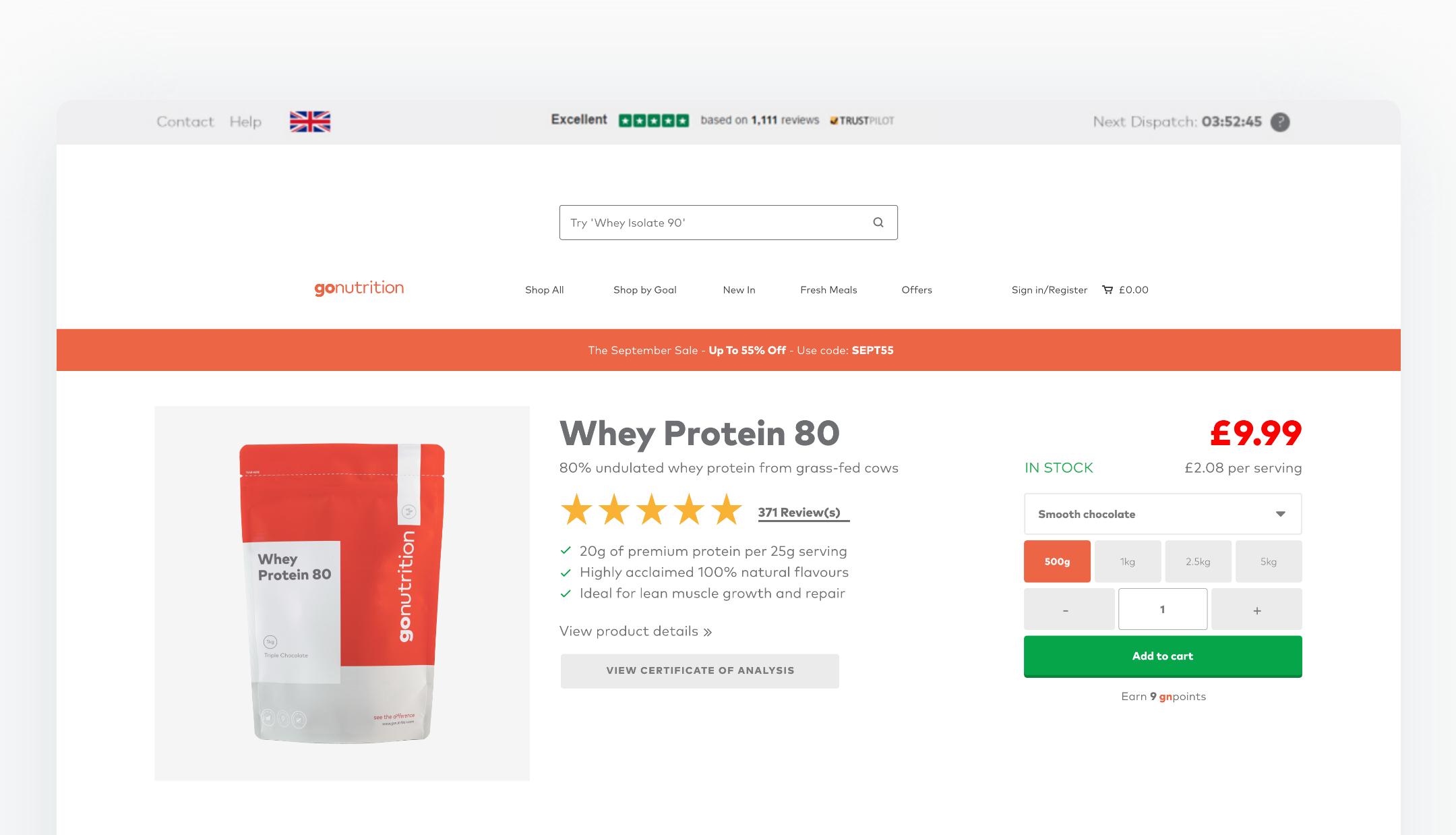Select the 1kg size option

[x=1128, y=561]
